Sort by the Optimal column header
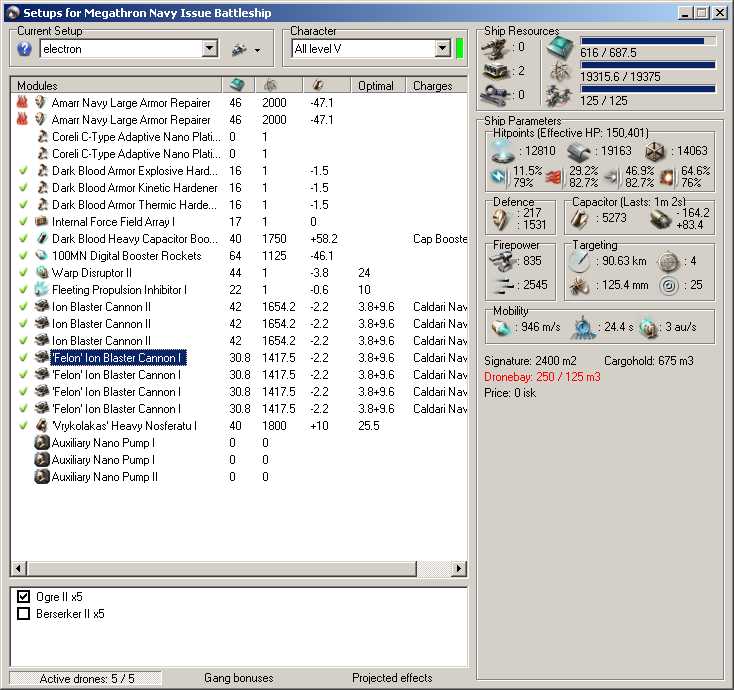 [x=377, y=85]
